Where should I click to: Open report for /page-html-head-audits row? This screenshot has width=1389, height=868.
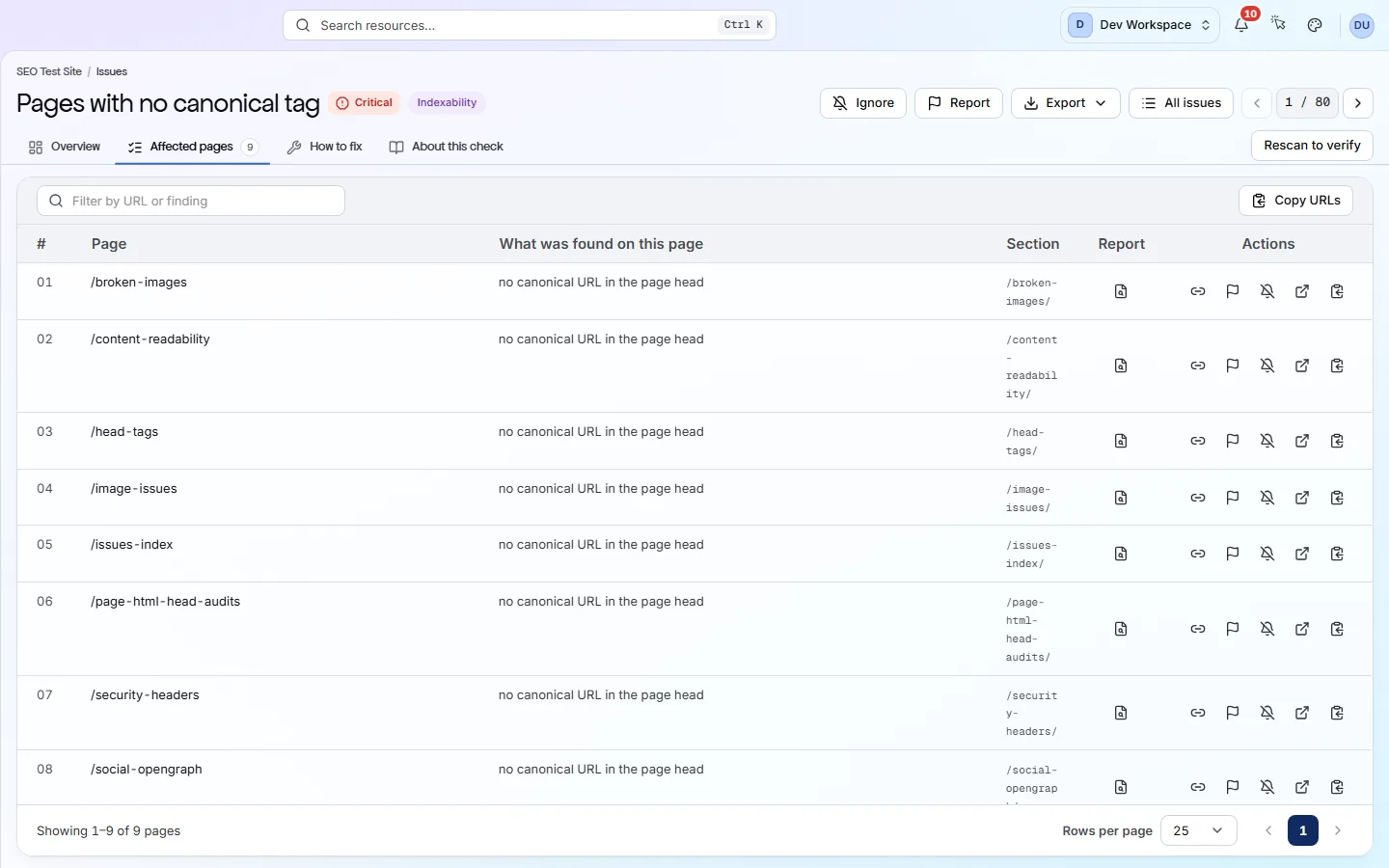click(x=1121, y=629)
